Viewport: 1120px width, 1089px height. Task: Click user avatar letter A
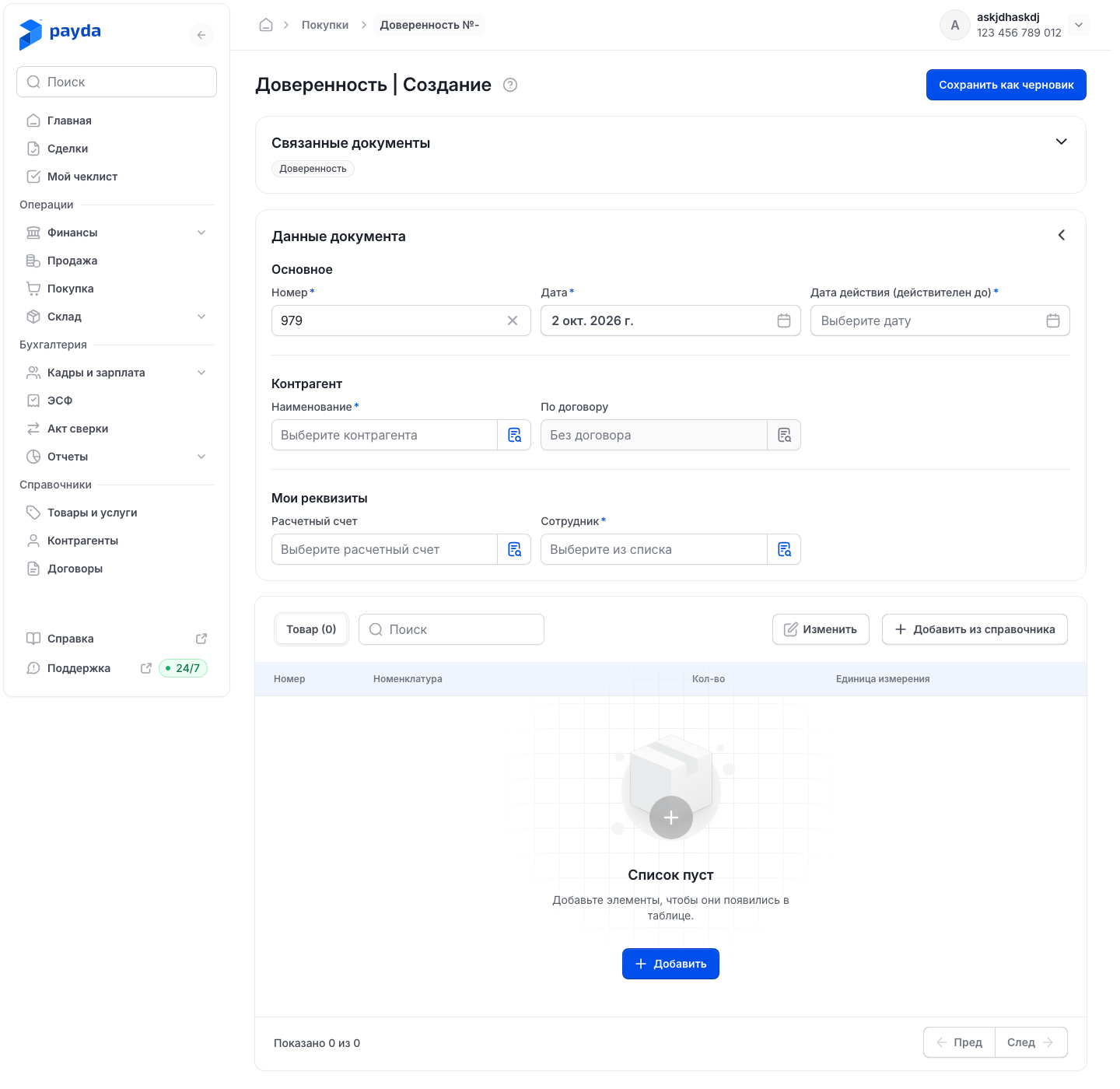point(954,25)
